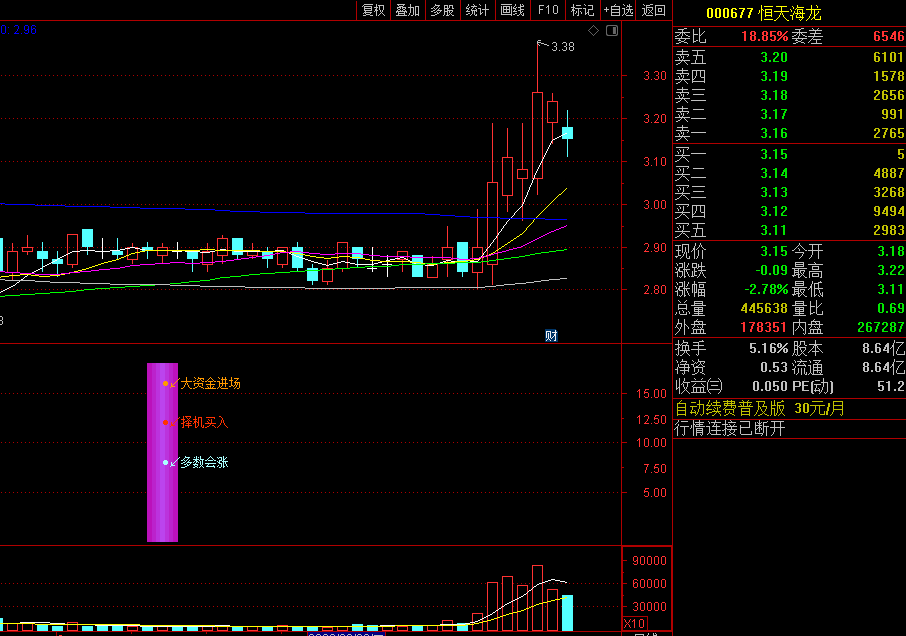This screenshot has width=906, height=636.
Task: Click the purple signal bar in indicator pane
Action: tap(162, 452)
